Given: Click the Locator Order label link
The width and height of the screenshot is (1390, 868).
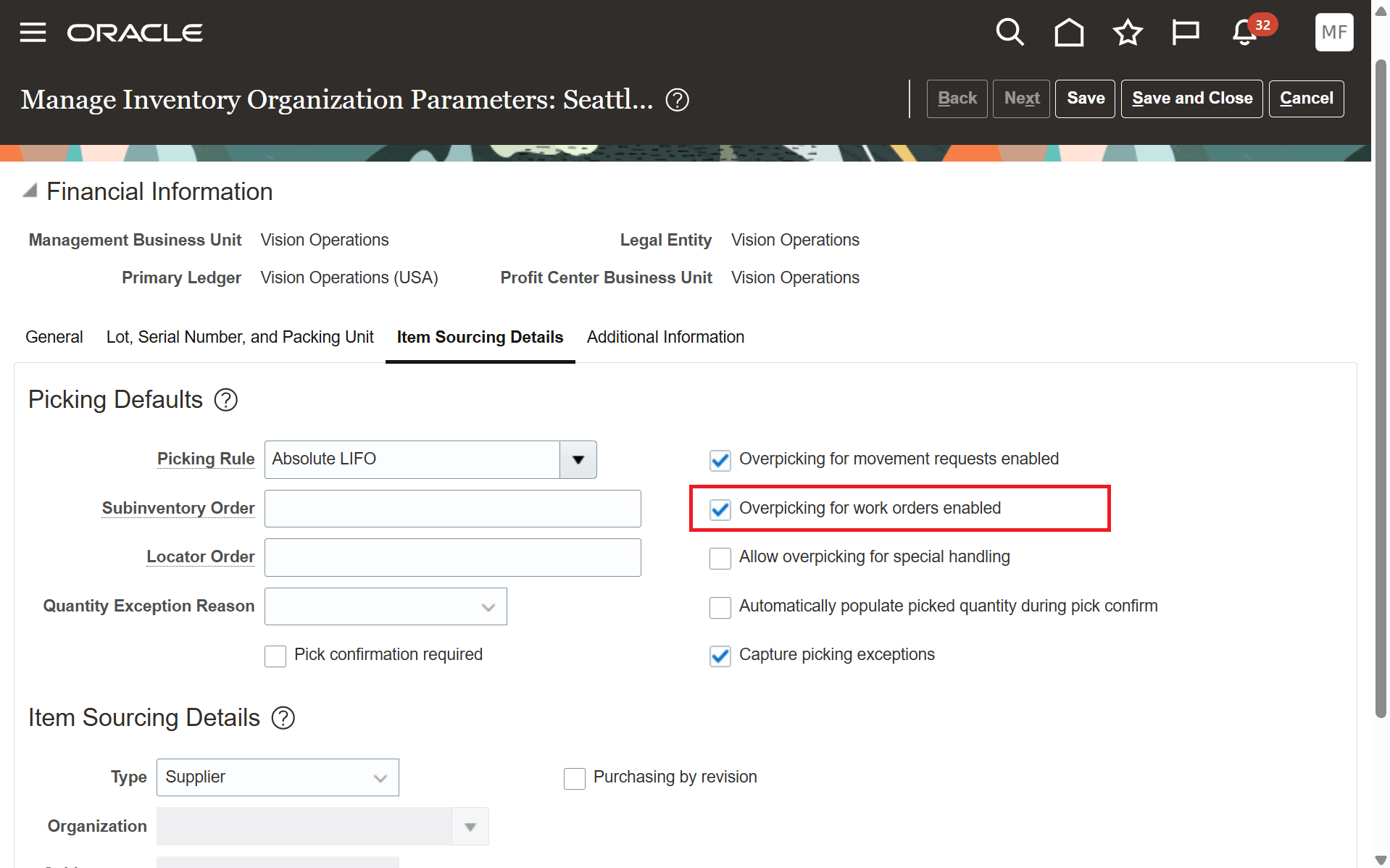Looking at the screenshot, I should tap(201, 556).
